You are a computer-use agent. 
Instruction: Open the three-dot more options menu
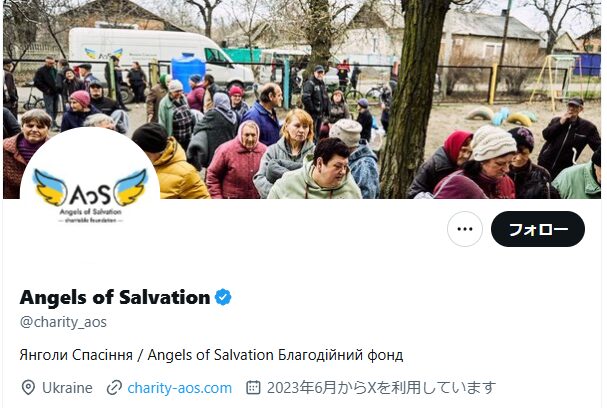[465, 229]
